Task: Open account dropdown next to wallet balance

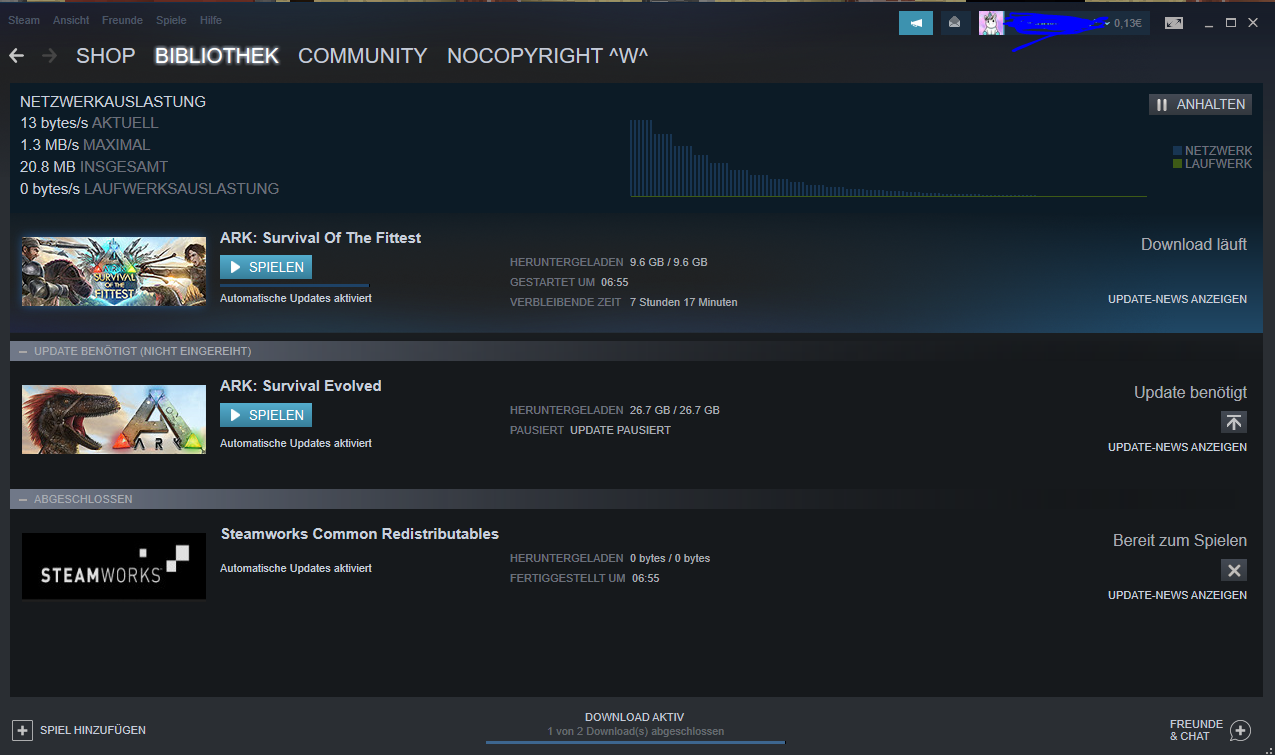Action: pos(1107,23)
